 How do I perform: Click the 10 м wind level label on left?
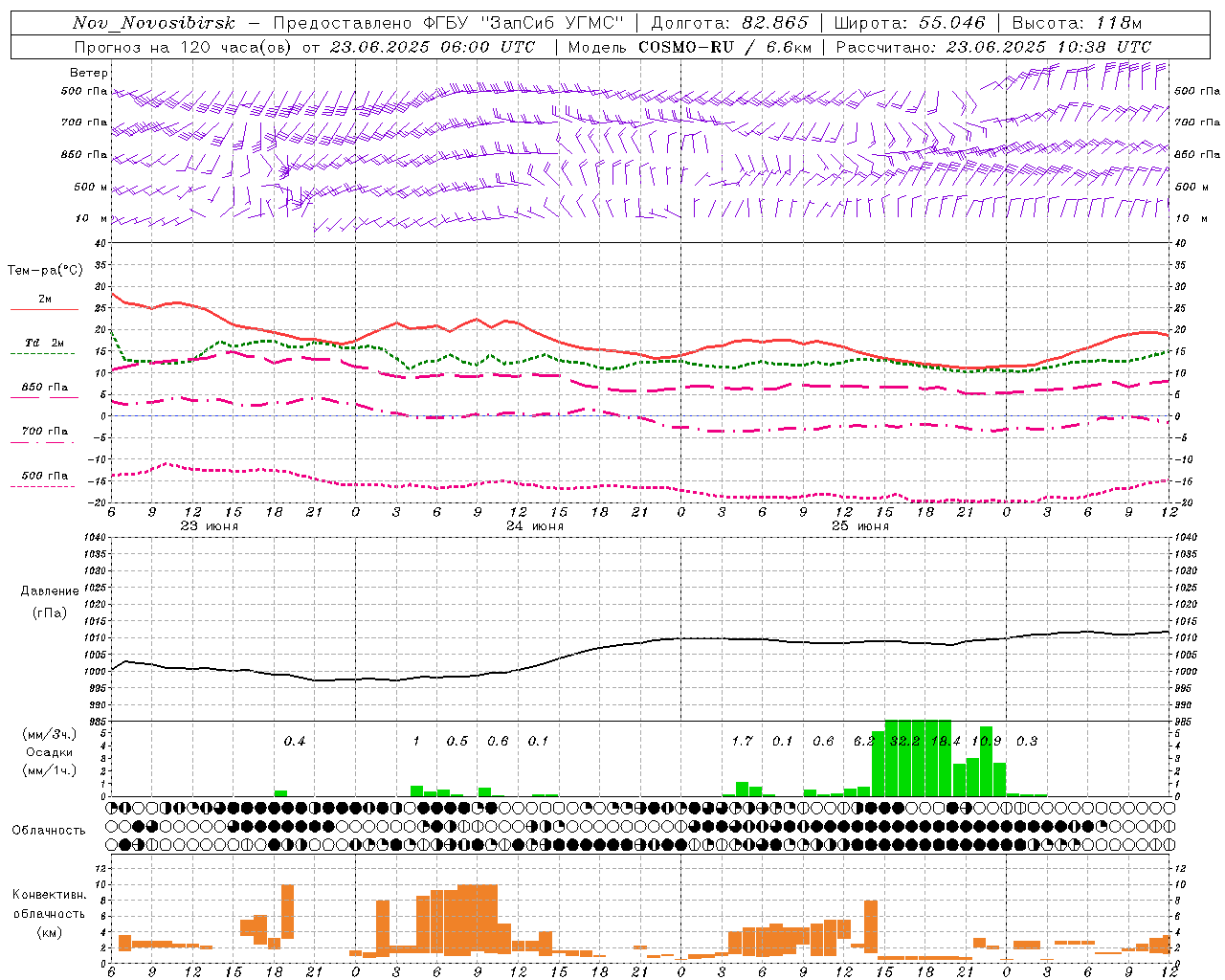[x=92, y=218]
